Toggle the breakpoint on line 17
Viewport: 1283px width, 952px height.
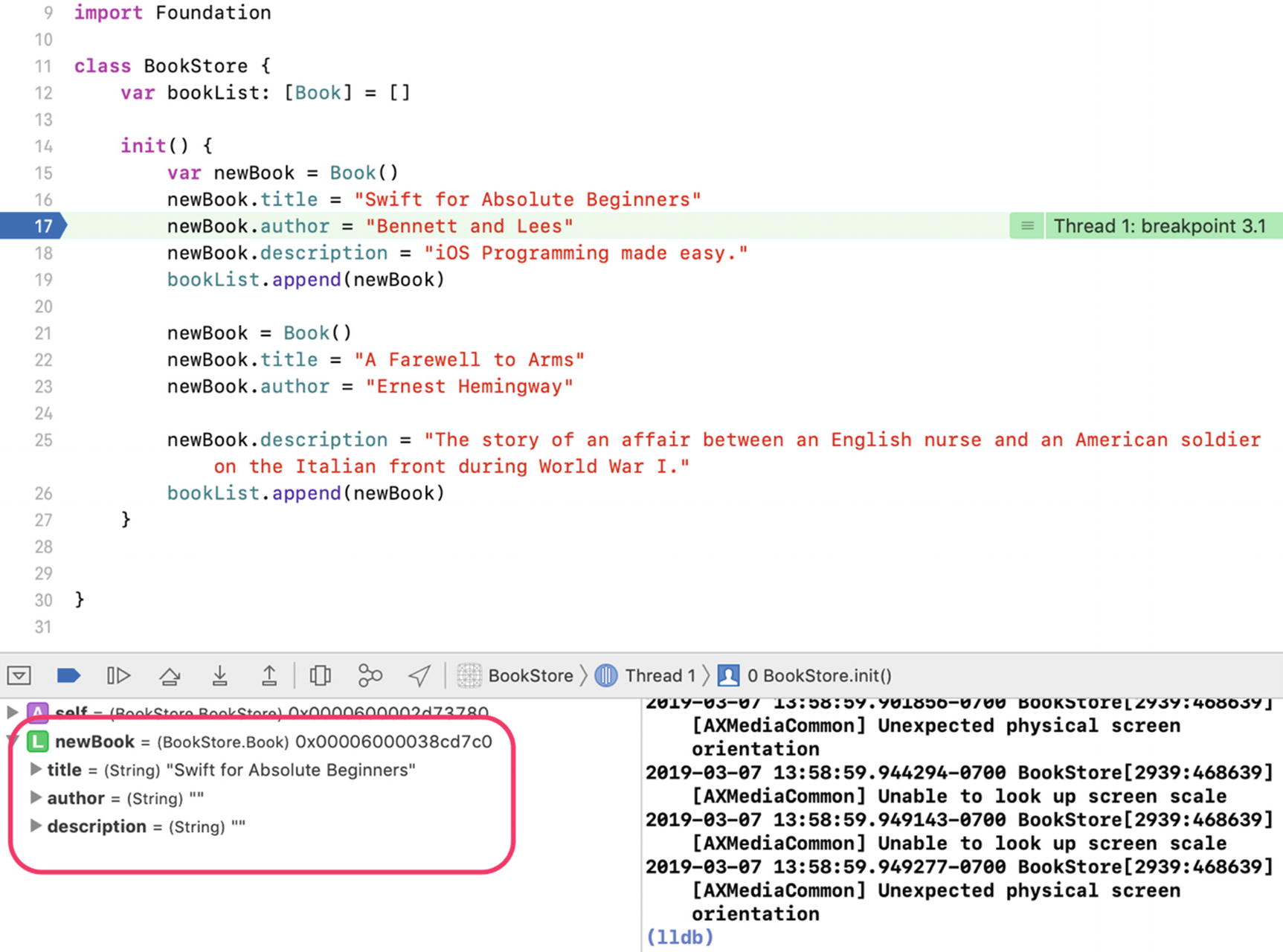pyautogui.click(x=34, y=226)
